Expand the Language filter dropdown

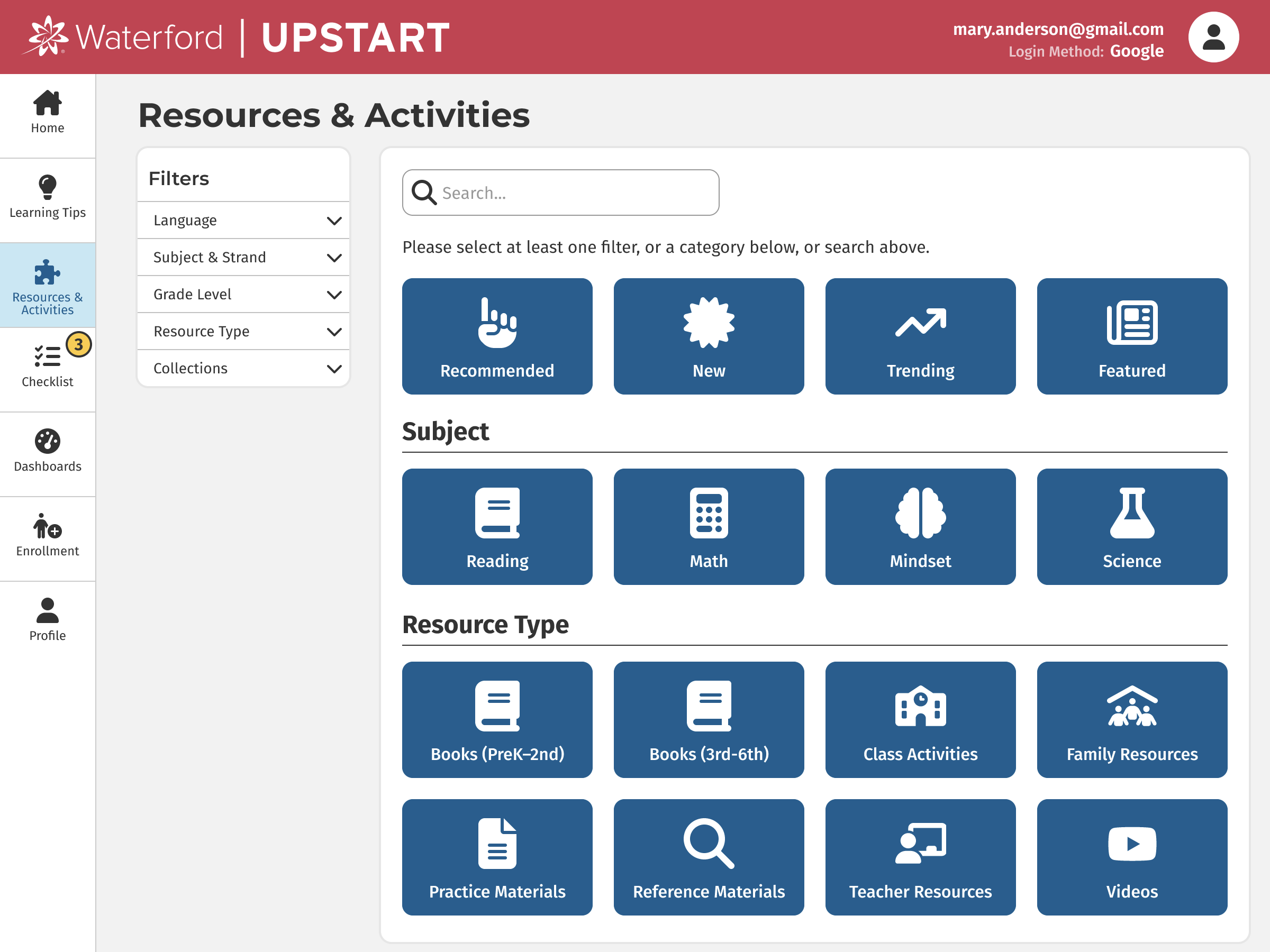[x=243, y=221]
